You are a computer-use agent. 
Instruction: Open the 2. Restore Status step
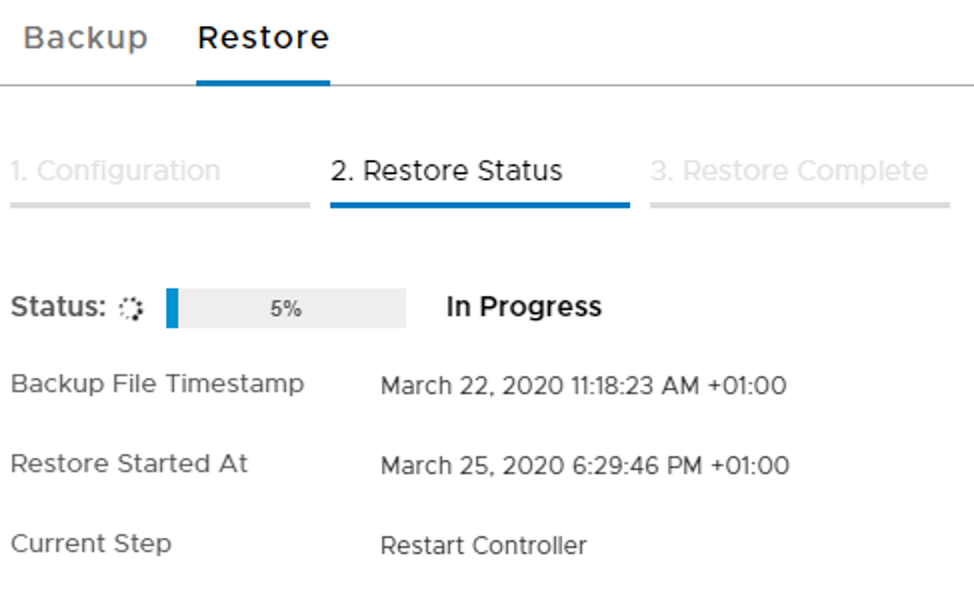(x=446, y=171)
